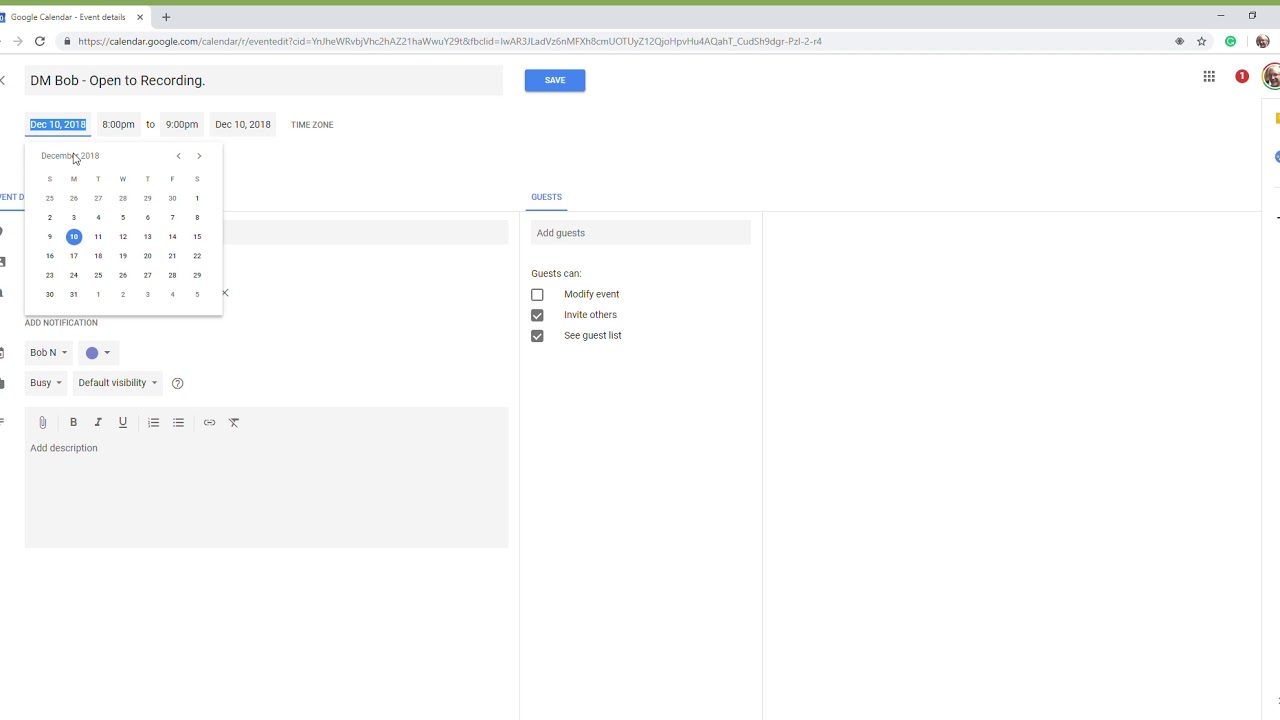Insert a bulleted list

[178, 423]
